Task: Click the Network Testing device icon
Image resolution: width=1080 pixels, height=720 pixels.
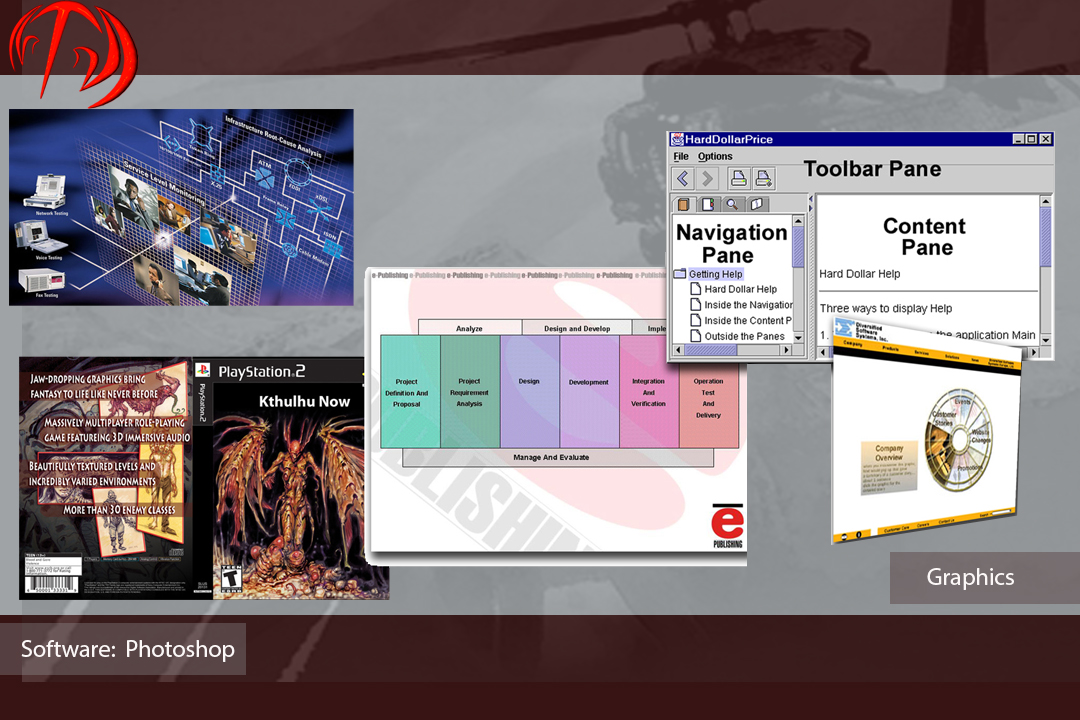Action: [47, 192]
